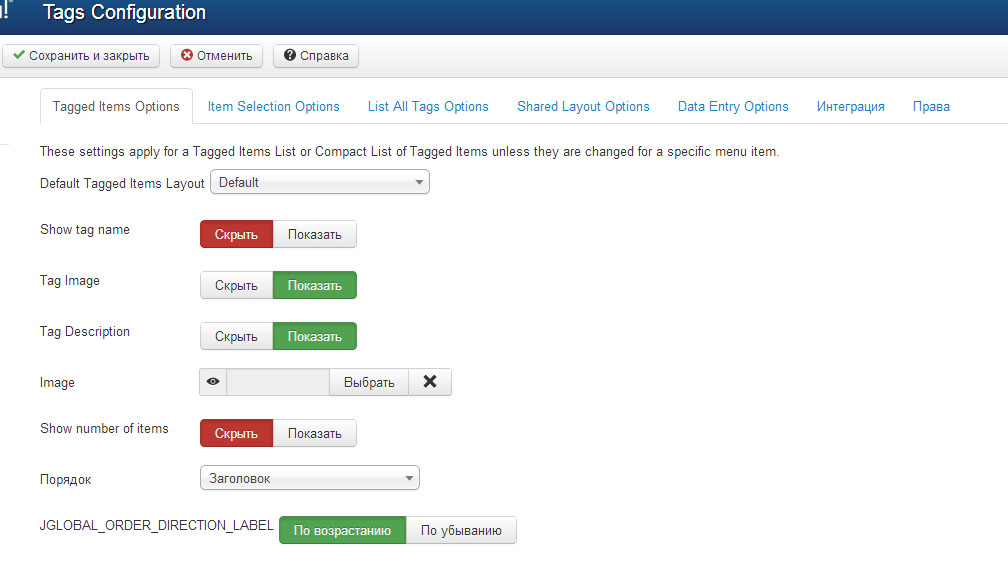
Task: Click the Image path input field
Action: (x=278, y=382)
